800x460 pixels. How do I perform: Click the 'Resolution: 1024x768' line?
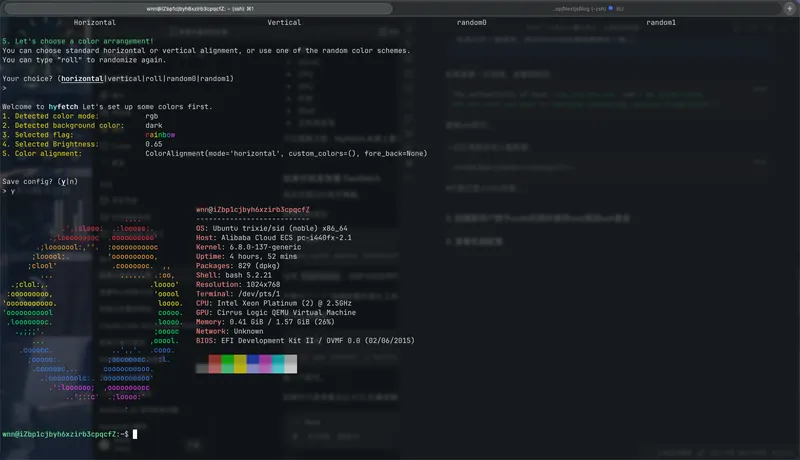pyautogui.click(x=238, y=285)
